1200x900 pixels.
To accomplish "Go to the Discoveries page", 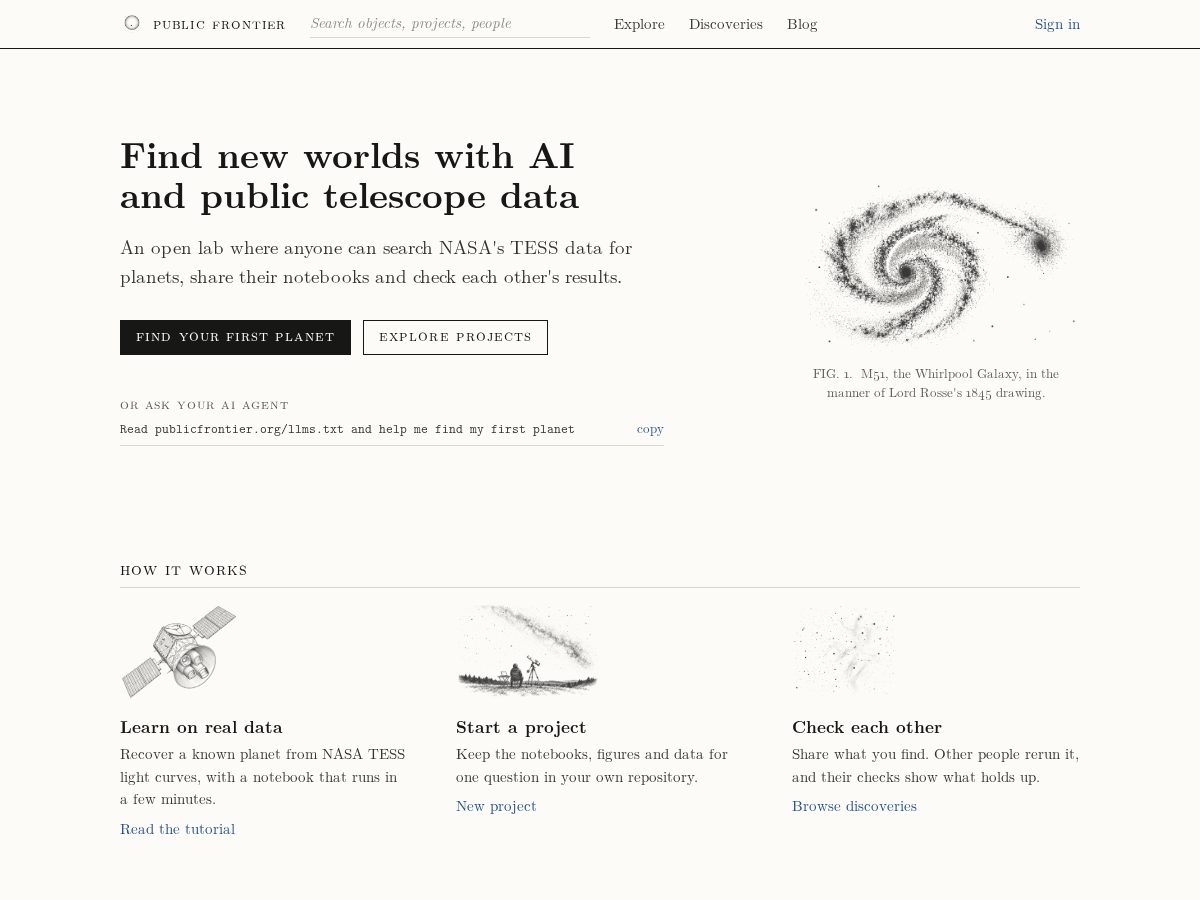I will (x=726, y=24).
